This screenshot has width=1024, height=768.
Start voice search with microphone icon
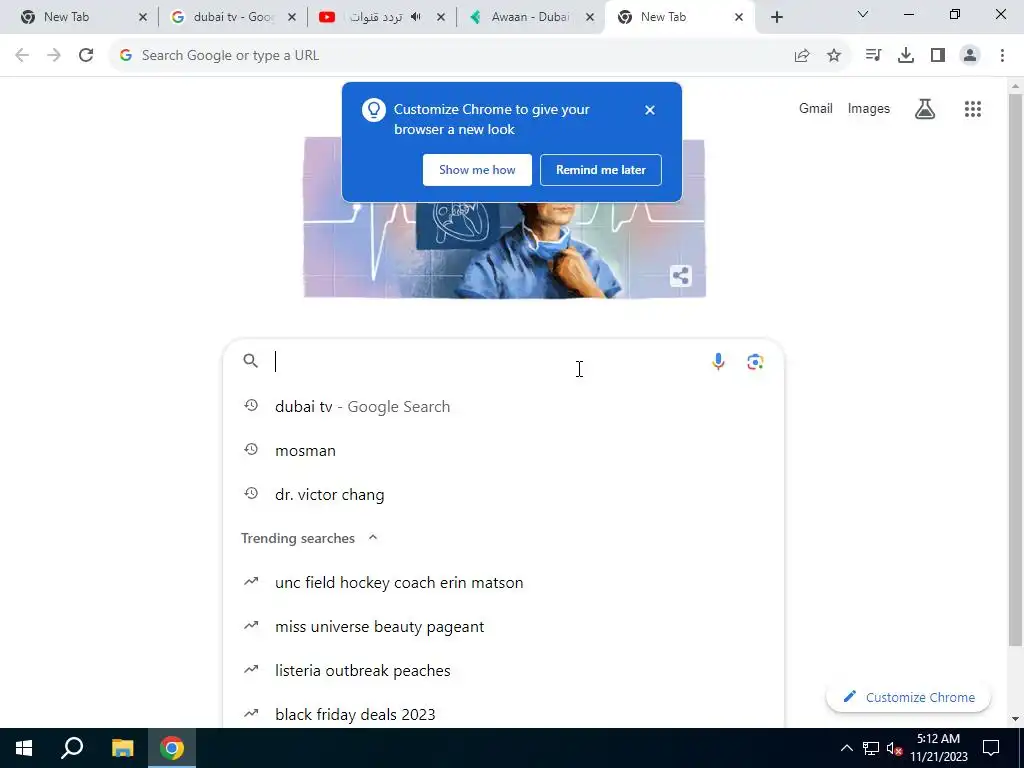(718, 361)
